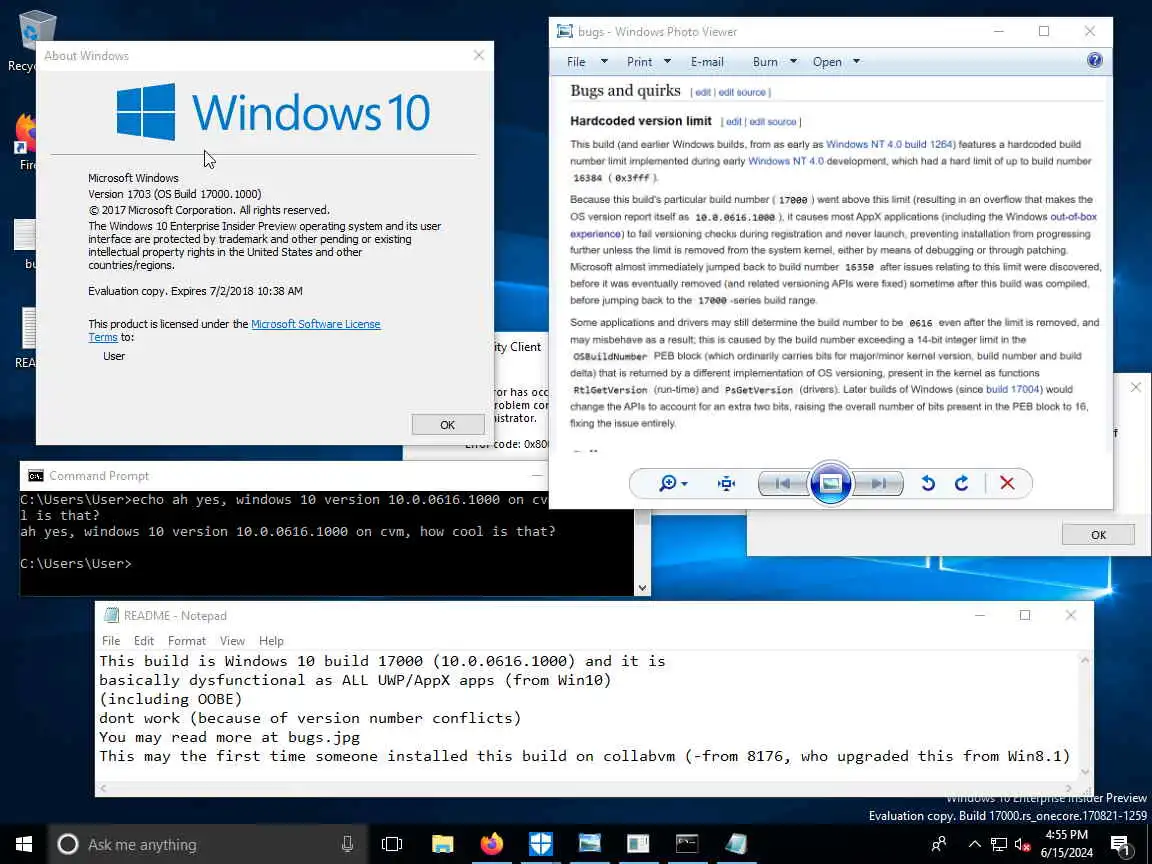This screenshot has width=1152, height=864.
Task: Click OK in the background error dialog
Action: [1098, 535]
